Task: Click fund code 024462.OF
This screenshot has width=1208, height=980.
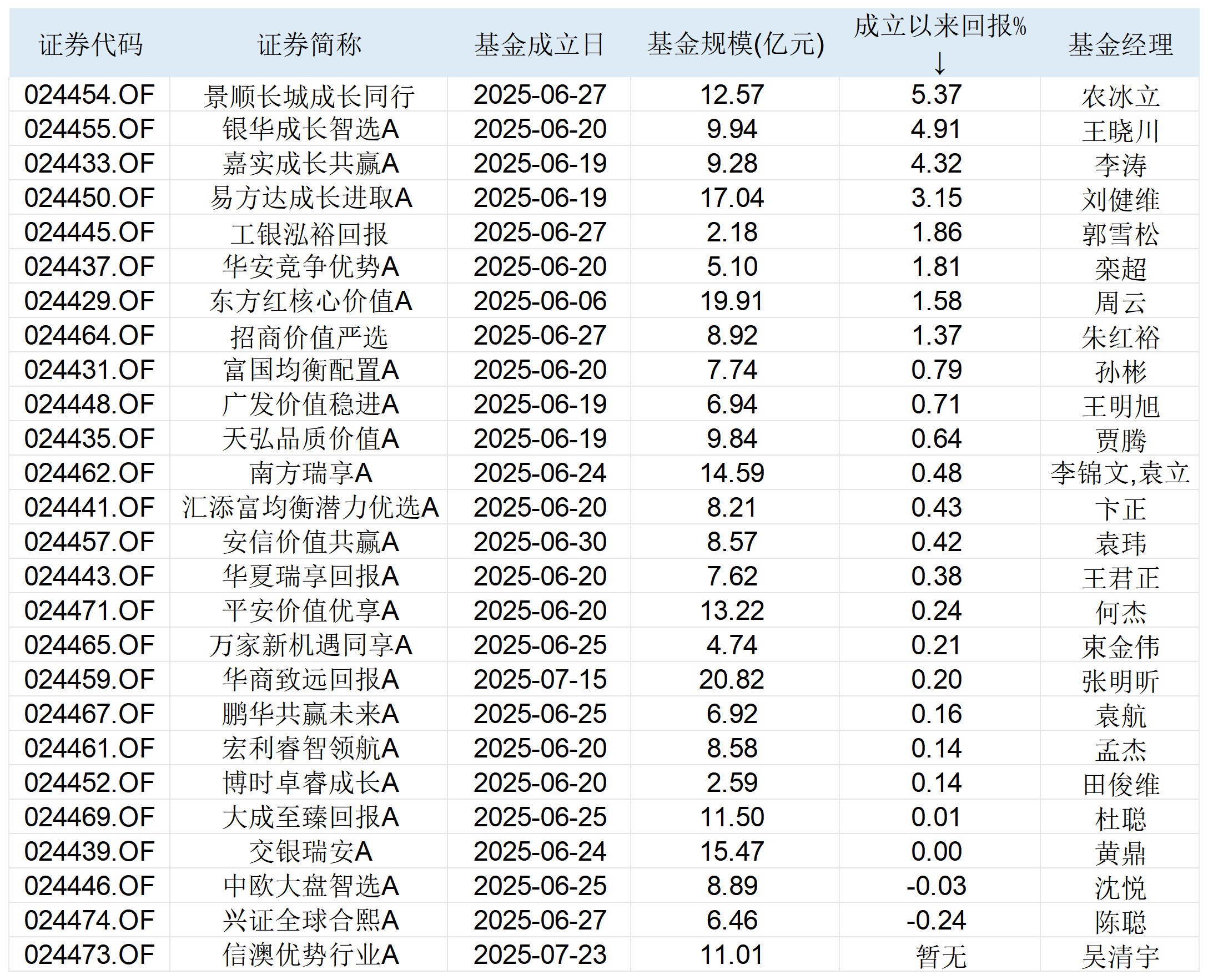Action: point(89,473)
